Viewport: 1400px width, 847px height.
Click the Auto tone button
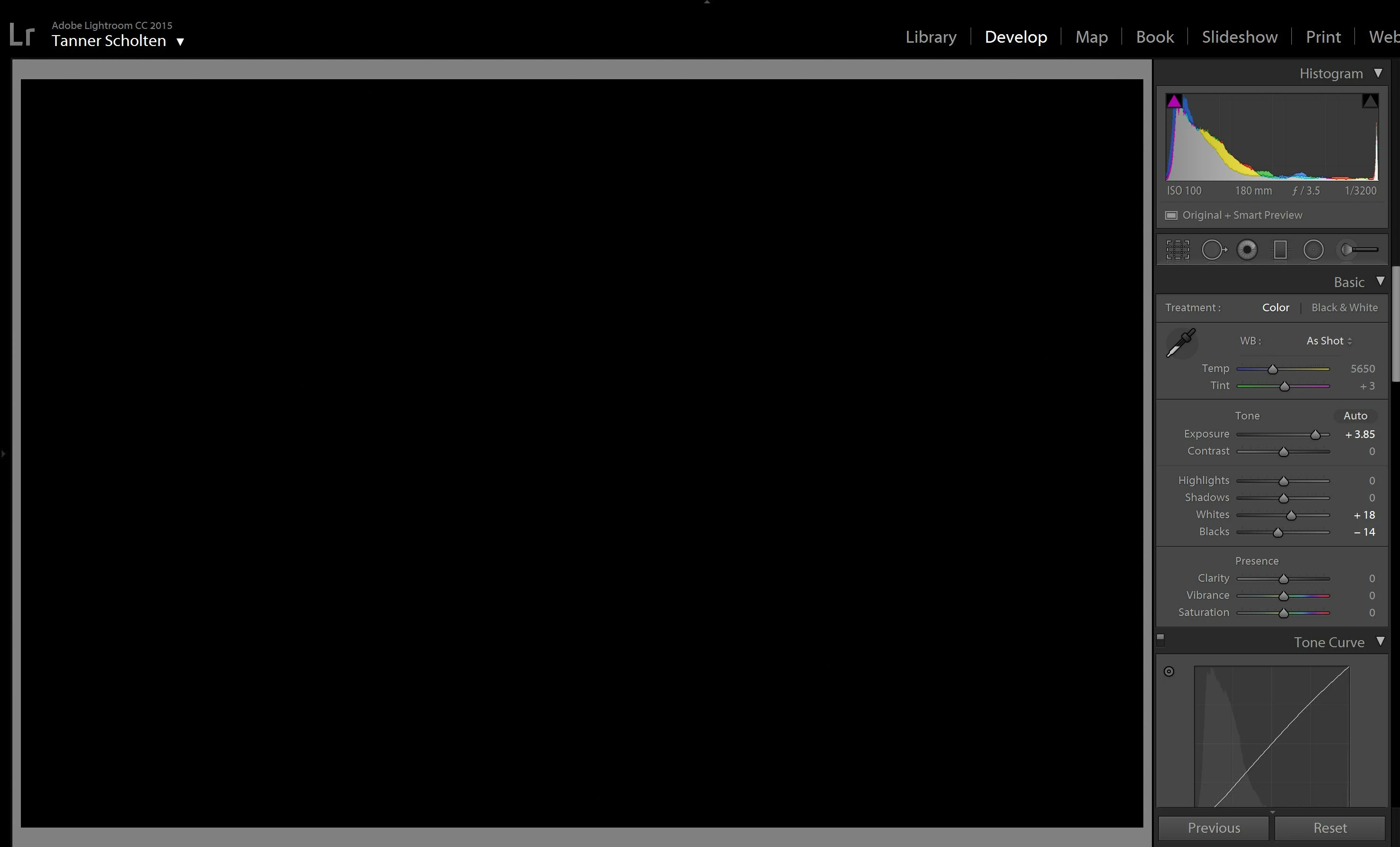[1354, 416]
